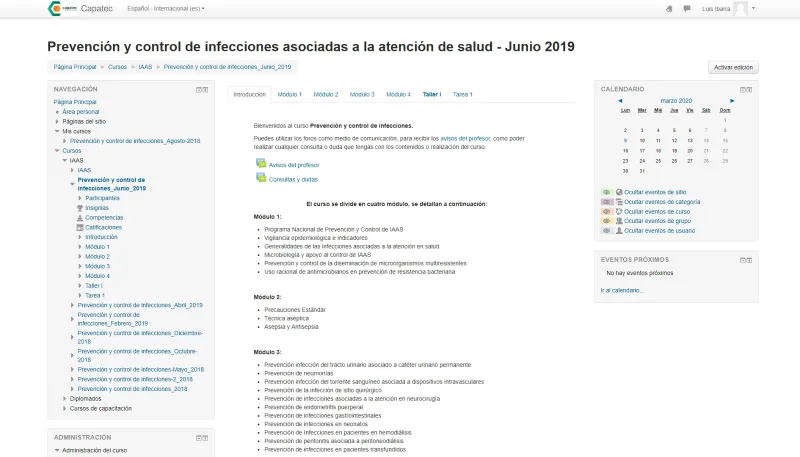Open Consultas y dudas forum icon
Image resolution: width=800 pixels, height=457 pixels.
tap(261, 177)
